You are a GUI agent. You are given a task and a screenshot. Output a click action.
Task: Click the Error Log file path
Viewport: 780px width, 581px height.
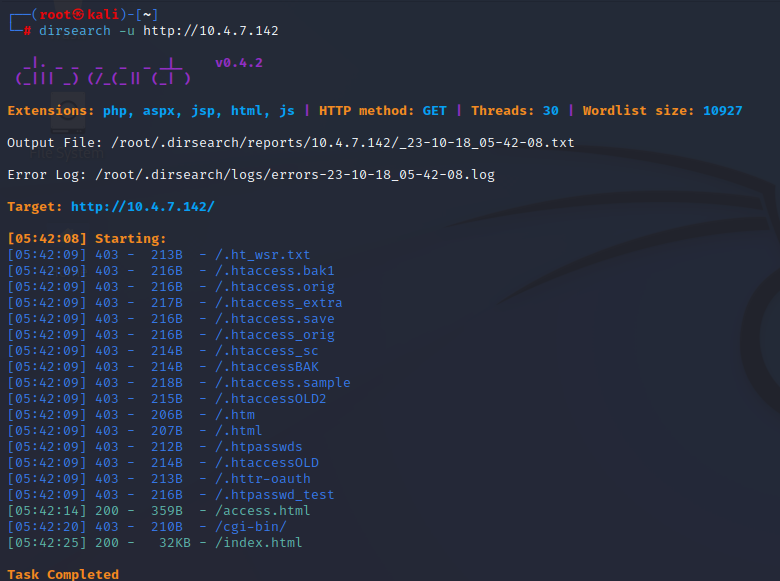coord(294,175)
